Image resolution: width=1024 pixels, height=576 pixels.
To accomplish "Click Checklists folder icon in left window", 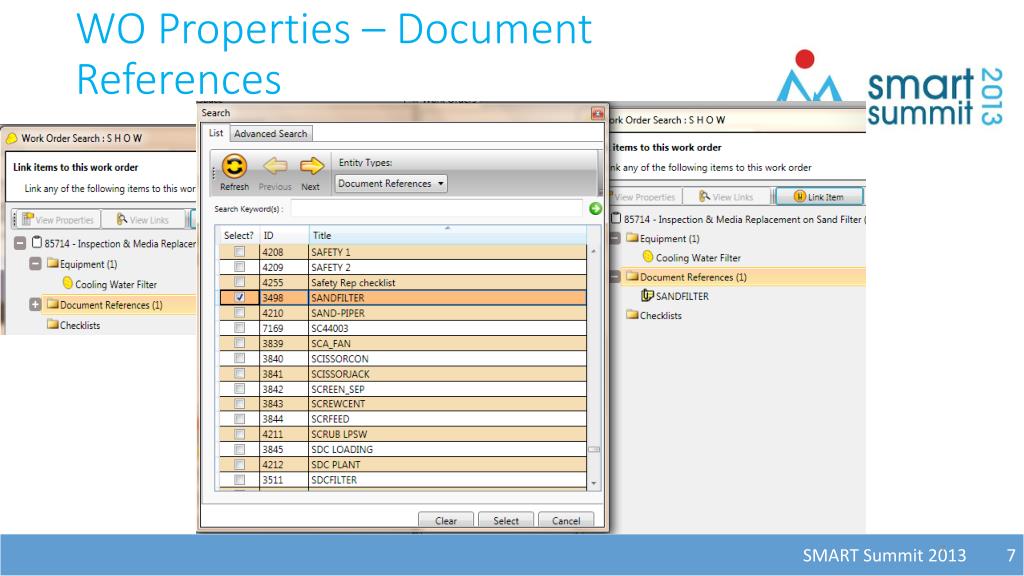I will point(53,324).
